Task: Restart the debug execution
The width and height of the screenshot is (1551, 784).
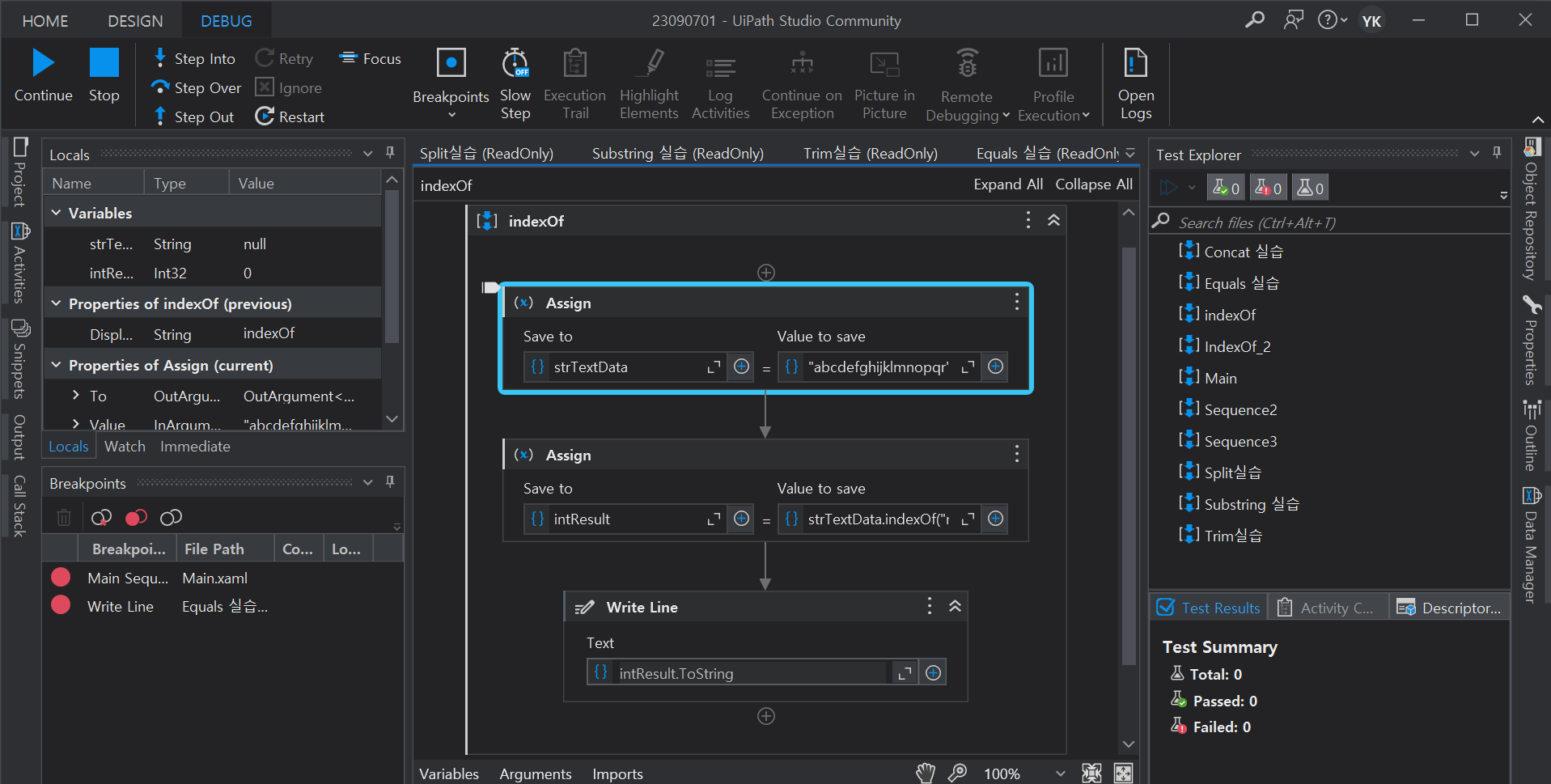Action: point(290,117)
